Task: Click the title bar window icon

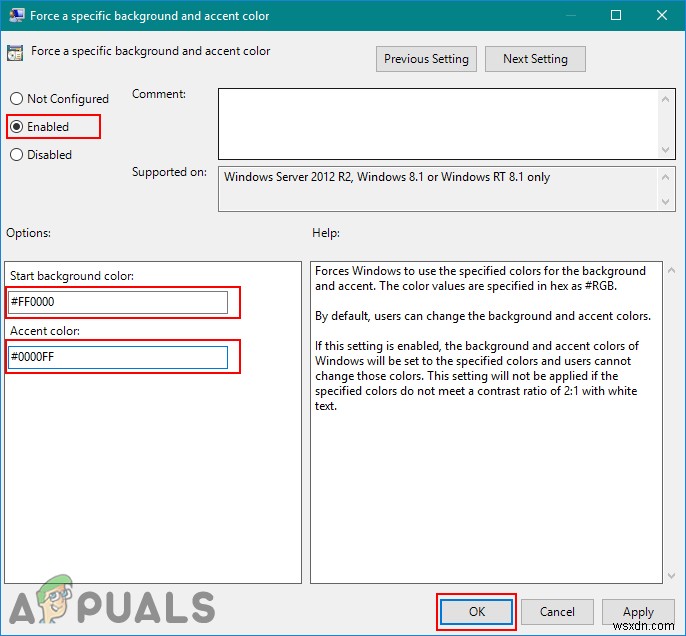Action: 17,15
